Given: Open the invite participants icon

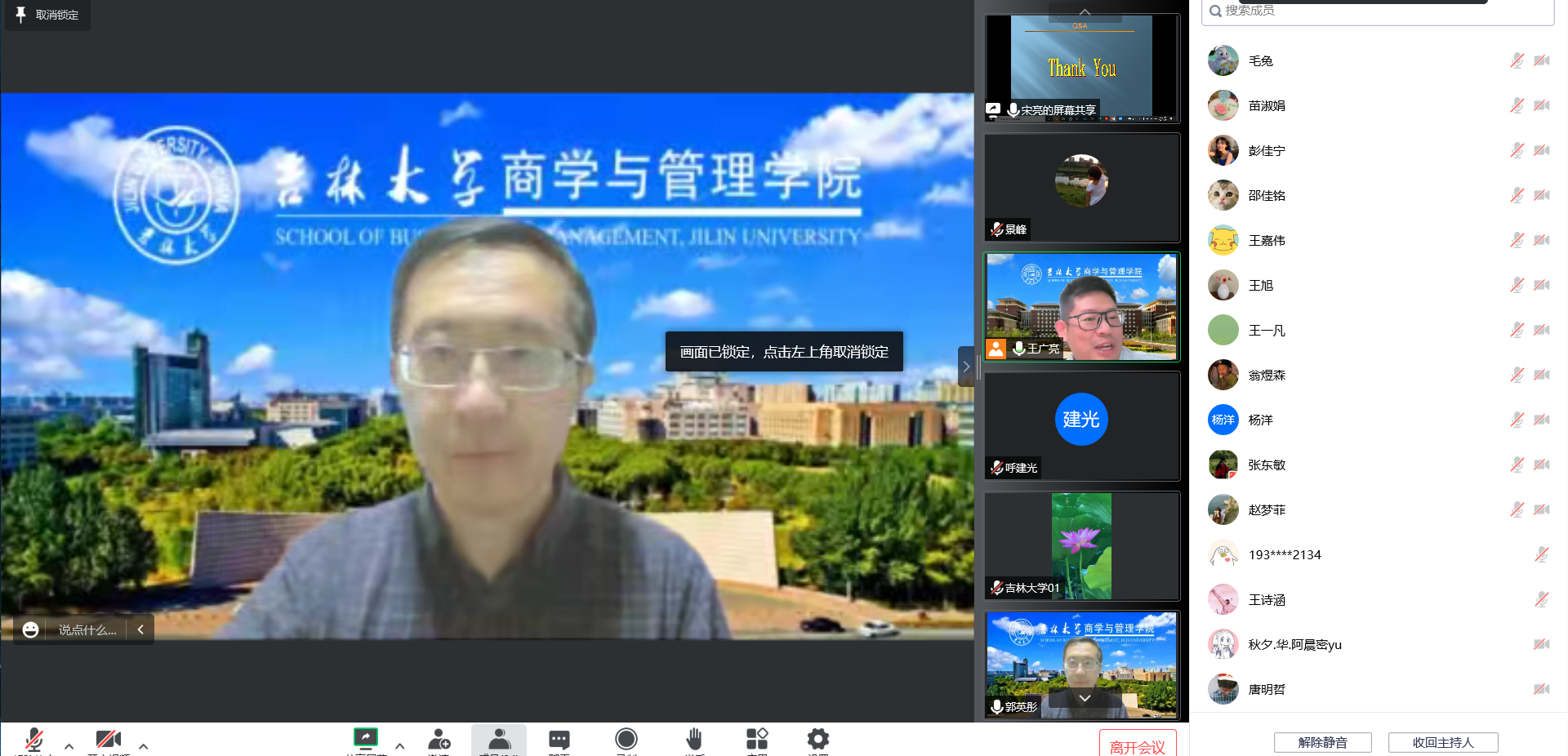Looking at the screenshot, I should click(439, 739).
